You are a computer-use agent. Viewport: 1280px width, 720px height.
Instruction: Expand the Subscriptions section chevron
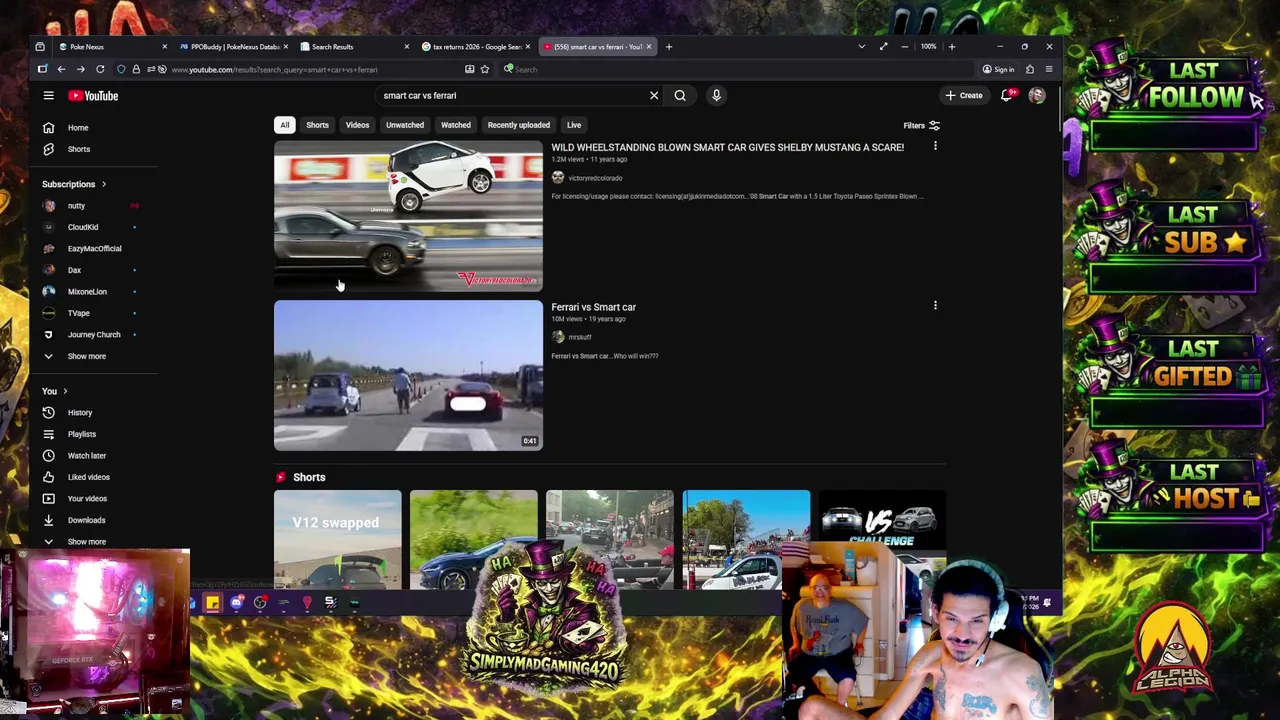(x=103, y=184)
